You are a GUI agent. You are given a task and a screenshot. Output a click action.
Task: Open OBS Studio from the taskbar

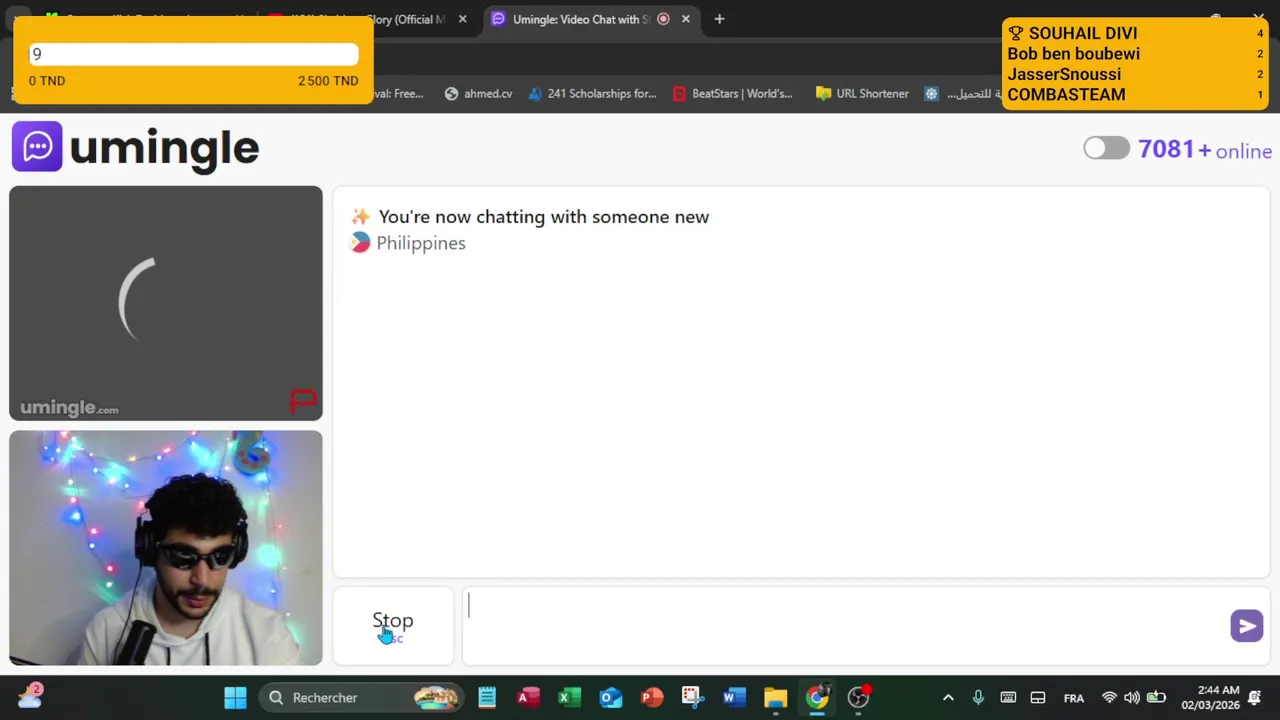point(858,697)
